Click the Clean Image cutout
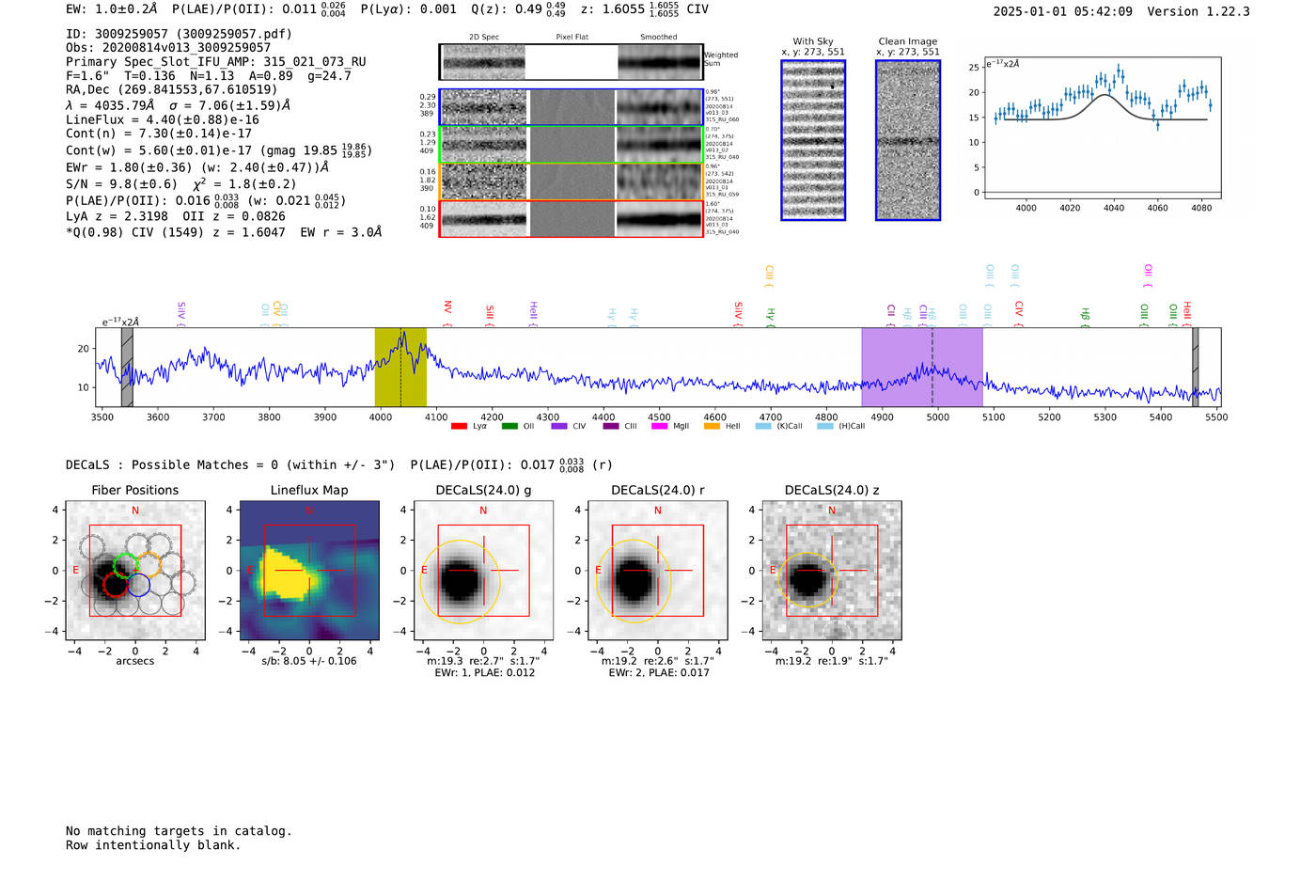The image size is (1316, 896). pos(908,140)
